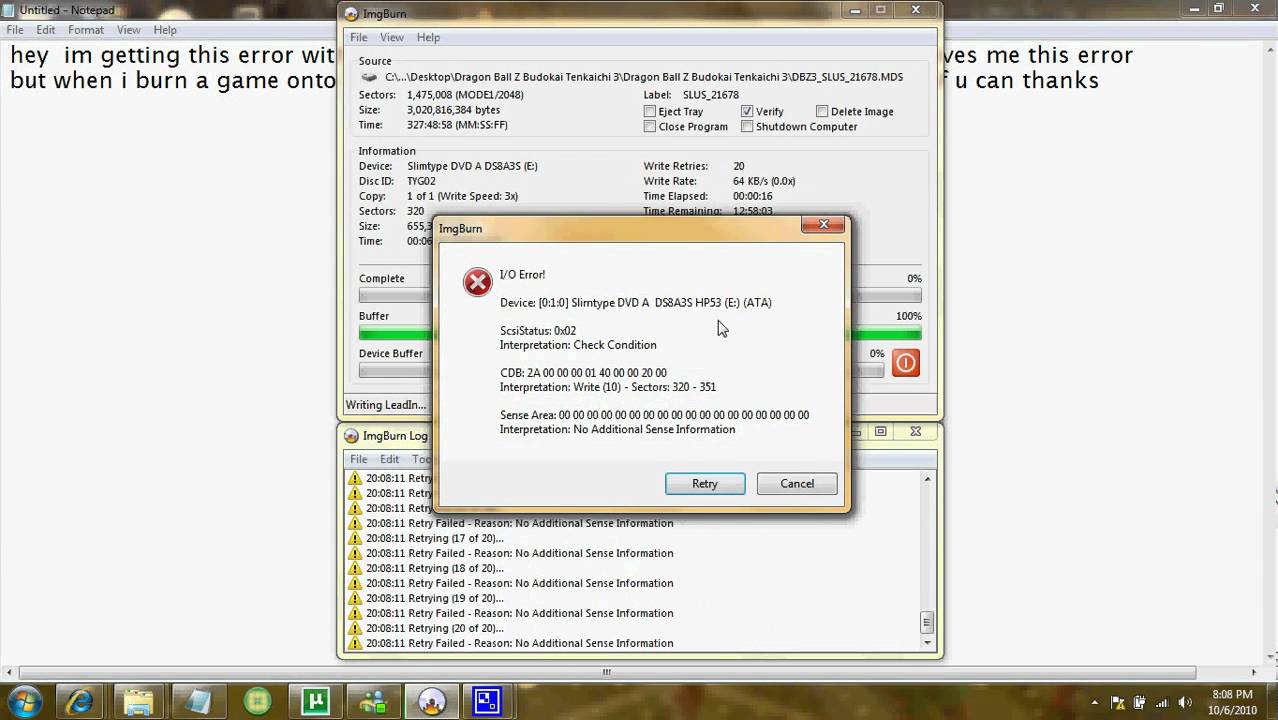
Task: Click the volume speaker tray icon
Action: [1187, 702]
